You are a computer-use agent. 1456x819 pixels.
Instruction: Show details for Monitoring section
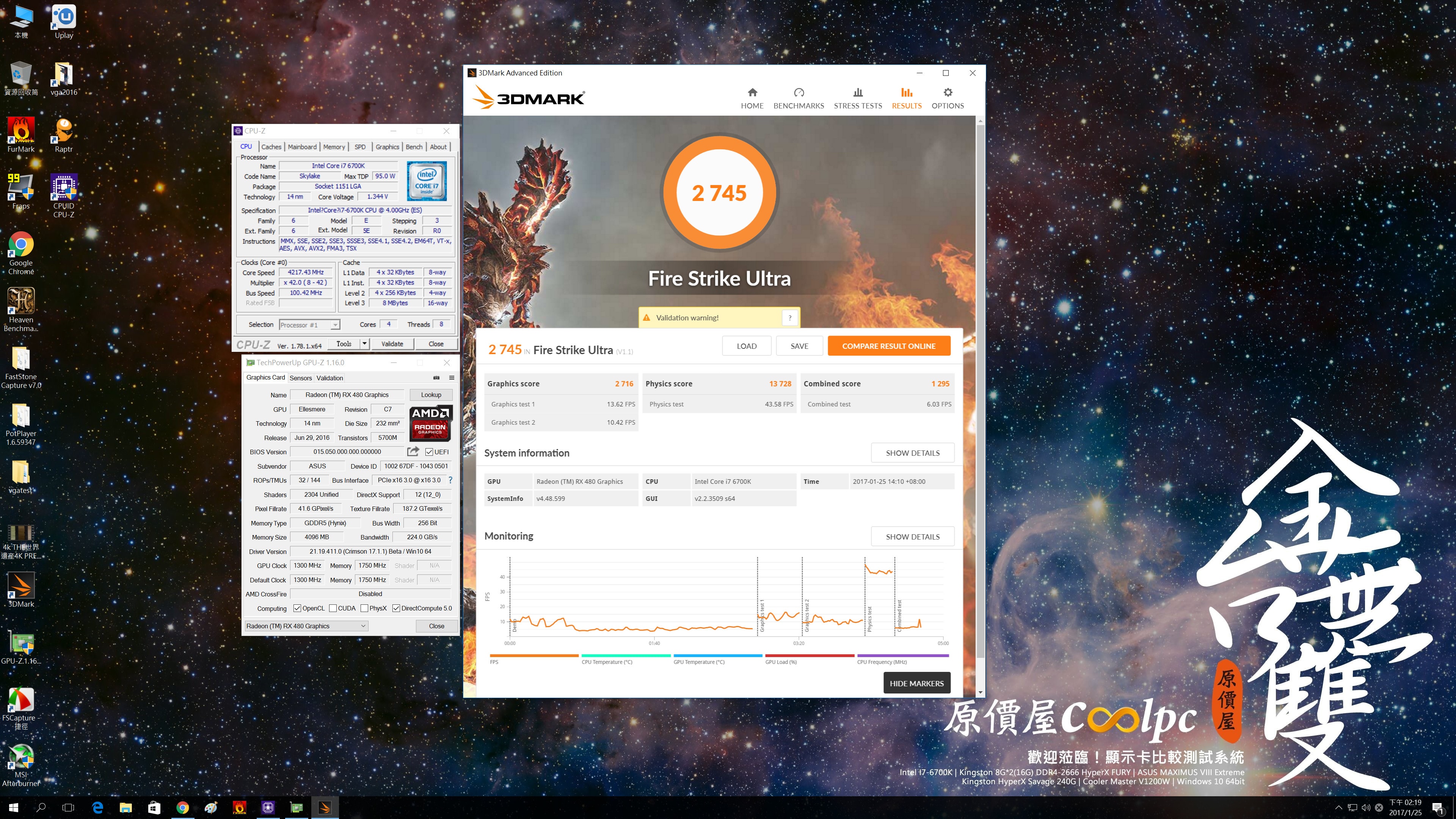[912, 537]
